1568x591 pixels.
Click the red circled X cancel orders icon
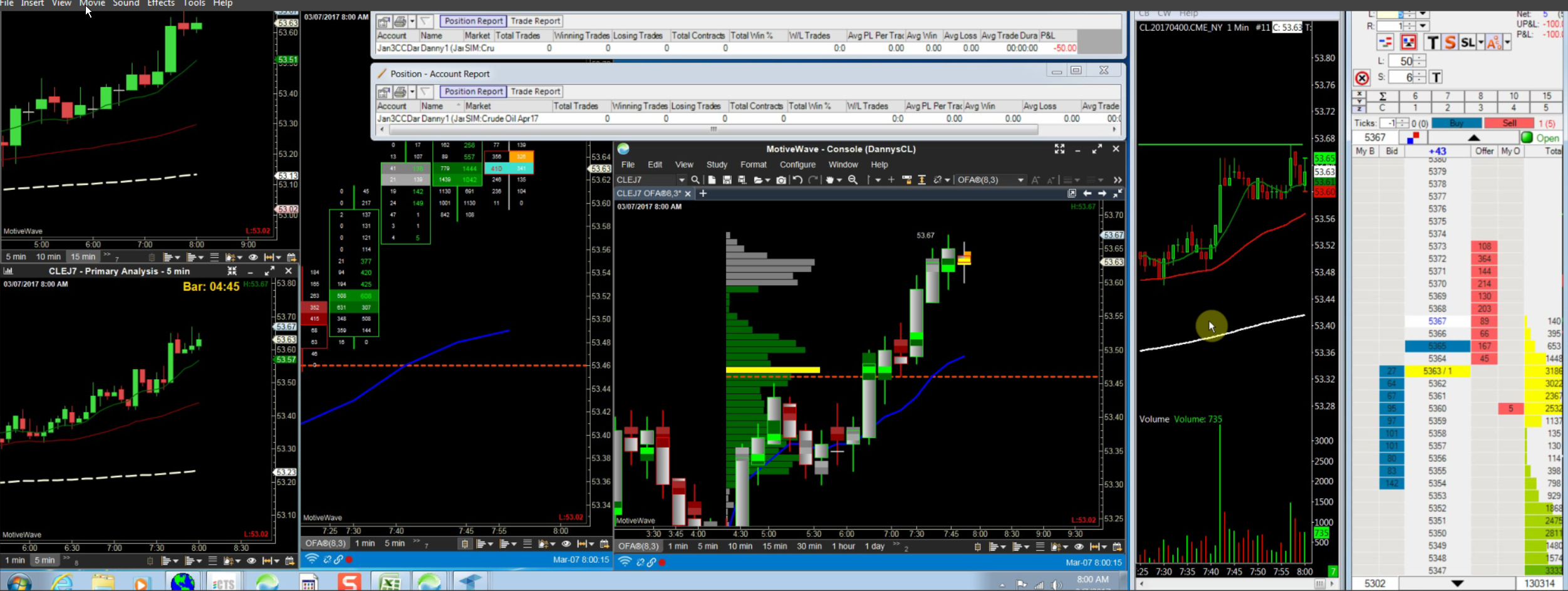pos(1362,78)
